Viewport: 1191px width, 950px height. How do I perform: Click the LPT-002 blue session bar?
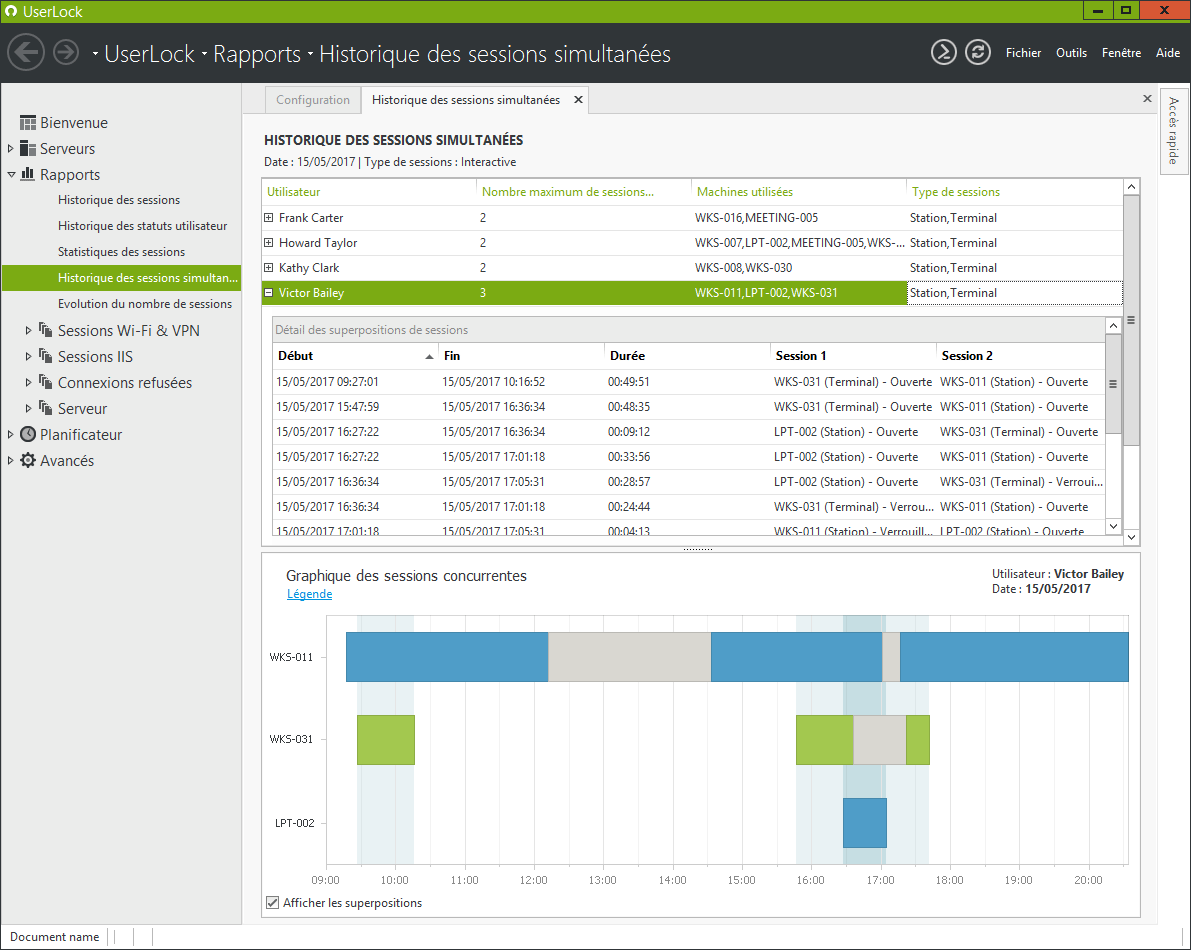click(x=864, y=822)
